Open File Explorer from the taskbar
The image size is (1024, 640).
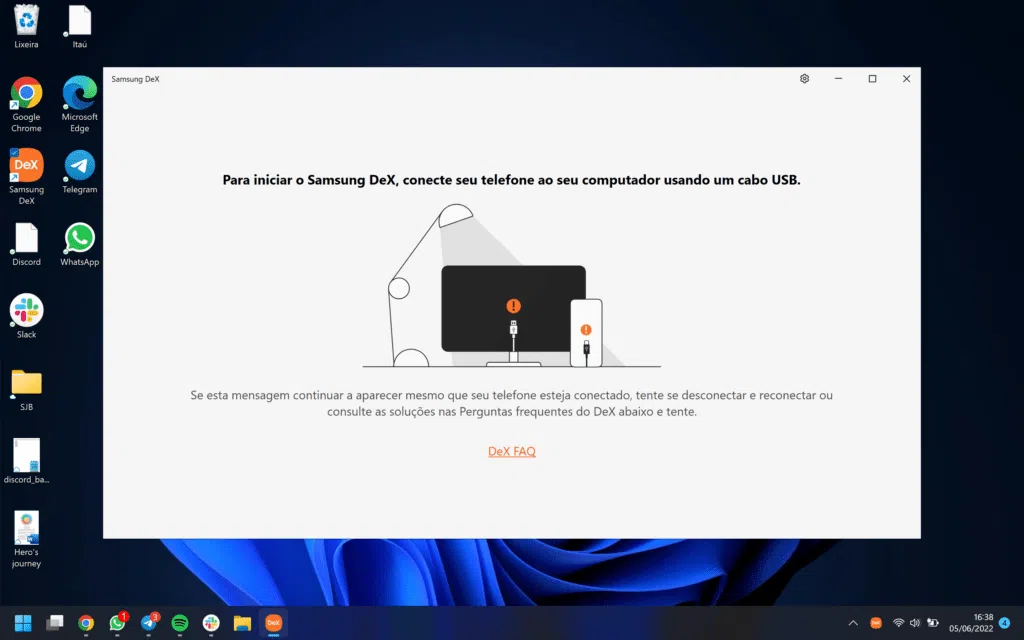coord(243,622)
